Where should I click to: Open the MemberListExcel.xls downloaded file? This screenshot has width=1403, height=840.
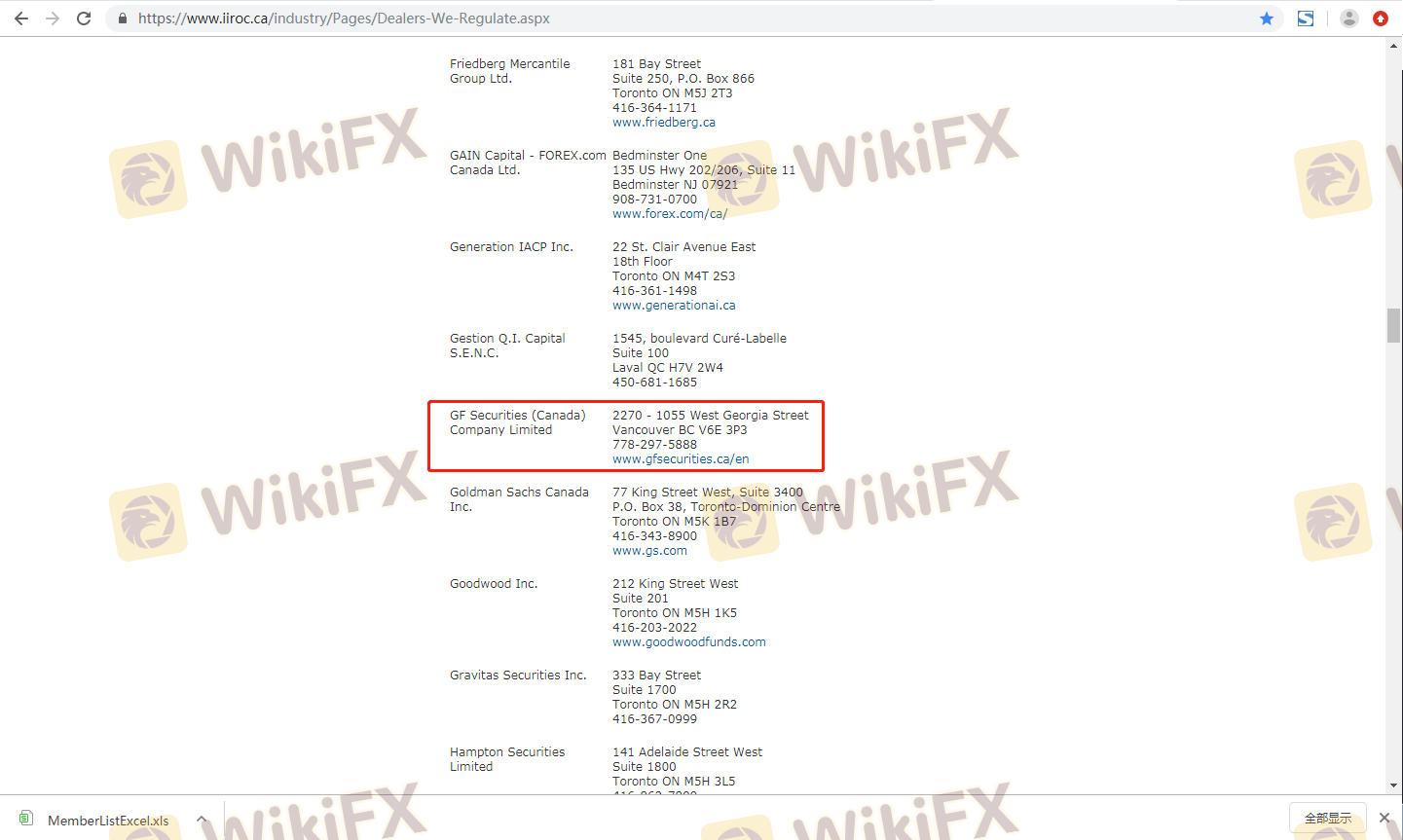(x=107, y=821)
